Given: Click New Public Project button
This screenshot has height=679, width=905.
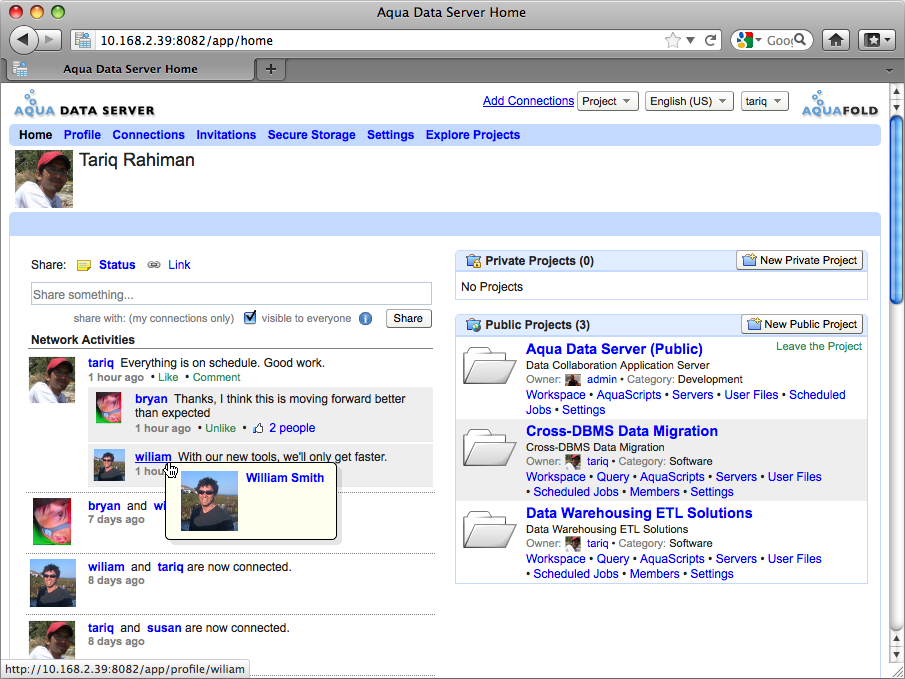Looking at the screenshot, I should [x=802, y=324].
